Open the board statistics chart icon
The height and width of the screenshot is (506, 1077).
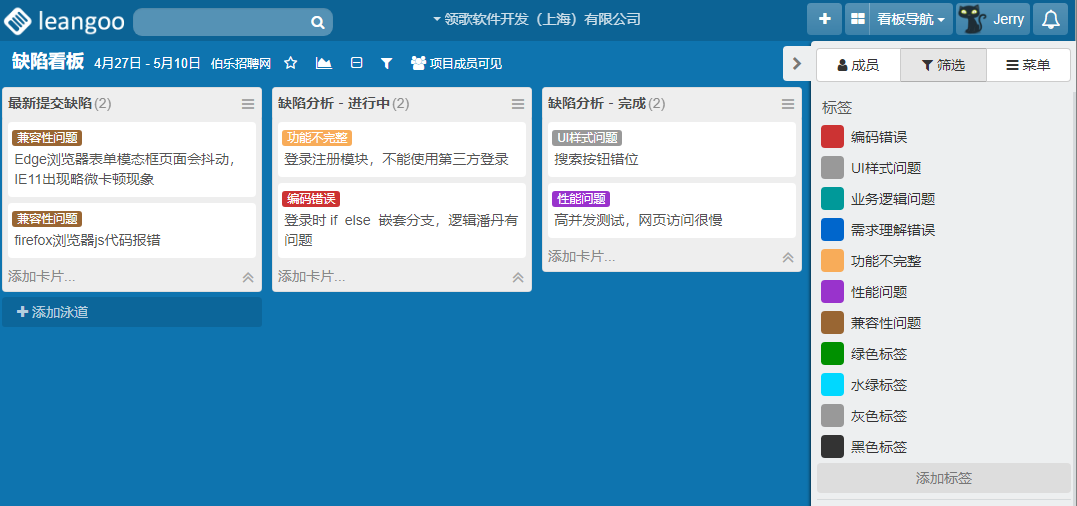[324, 63]
